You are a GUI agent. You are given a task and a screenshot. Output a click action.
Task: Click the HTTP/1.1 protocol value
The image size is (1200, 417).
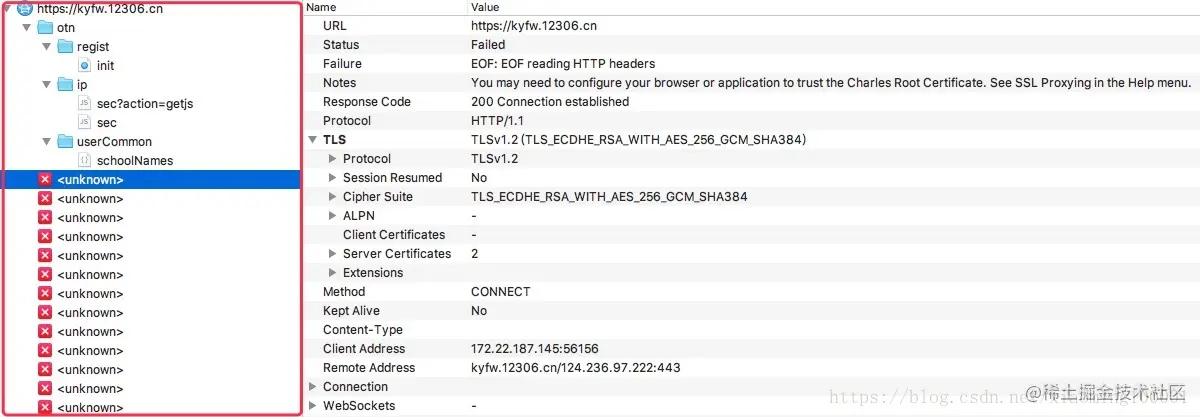[x=497, y=121]
